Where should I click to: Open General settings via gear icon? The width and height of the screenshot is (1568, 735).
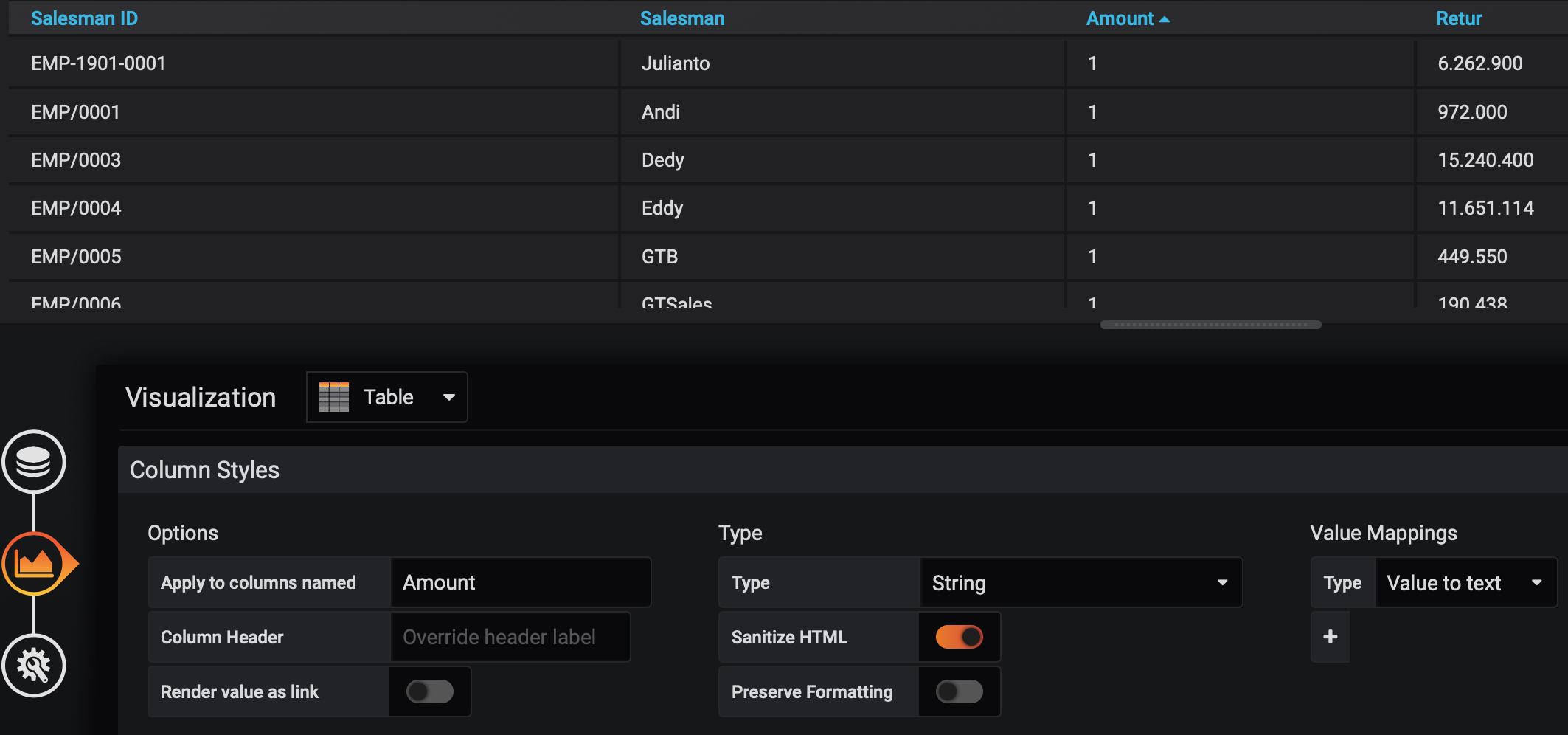pos(35,665)
